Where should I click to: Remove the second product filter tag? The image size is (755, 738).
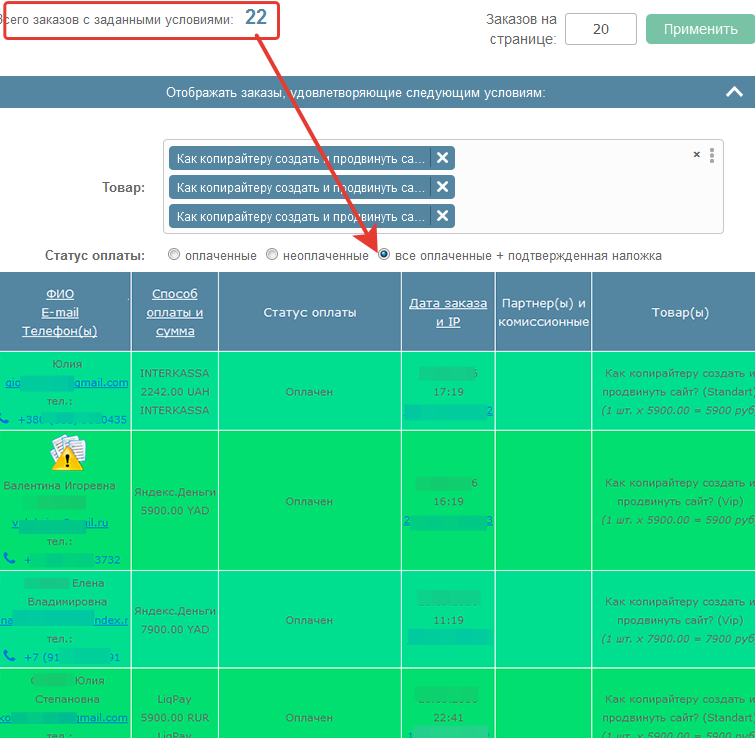coord(443,187)
